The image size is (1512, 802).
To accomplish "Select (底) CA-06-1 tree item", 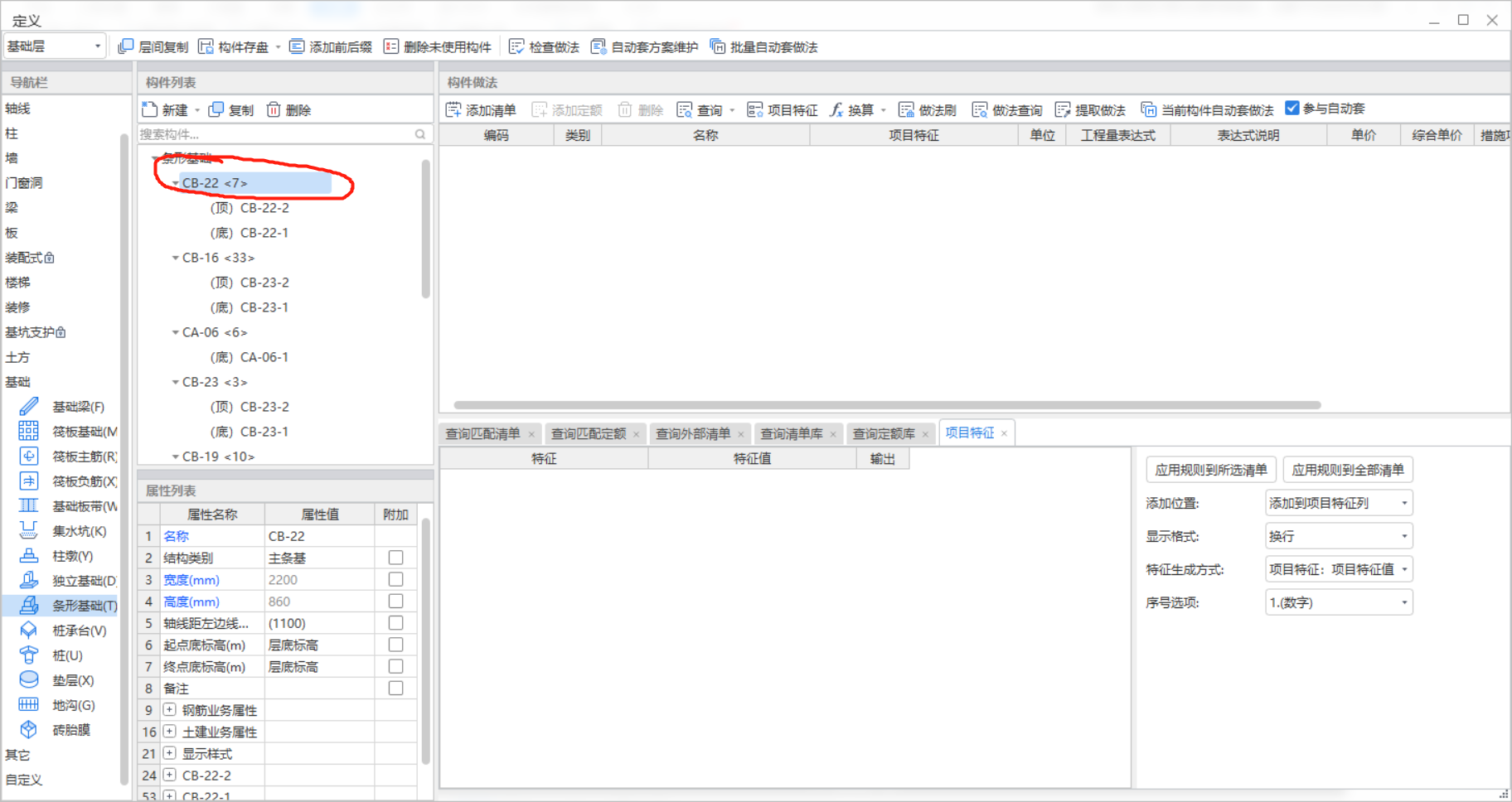I will click(250, 357).
